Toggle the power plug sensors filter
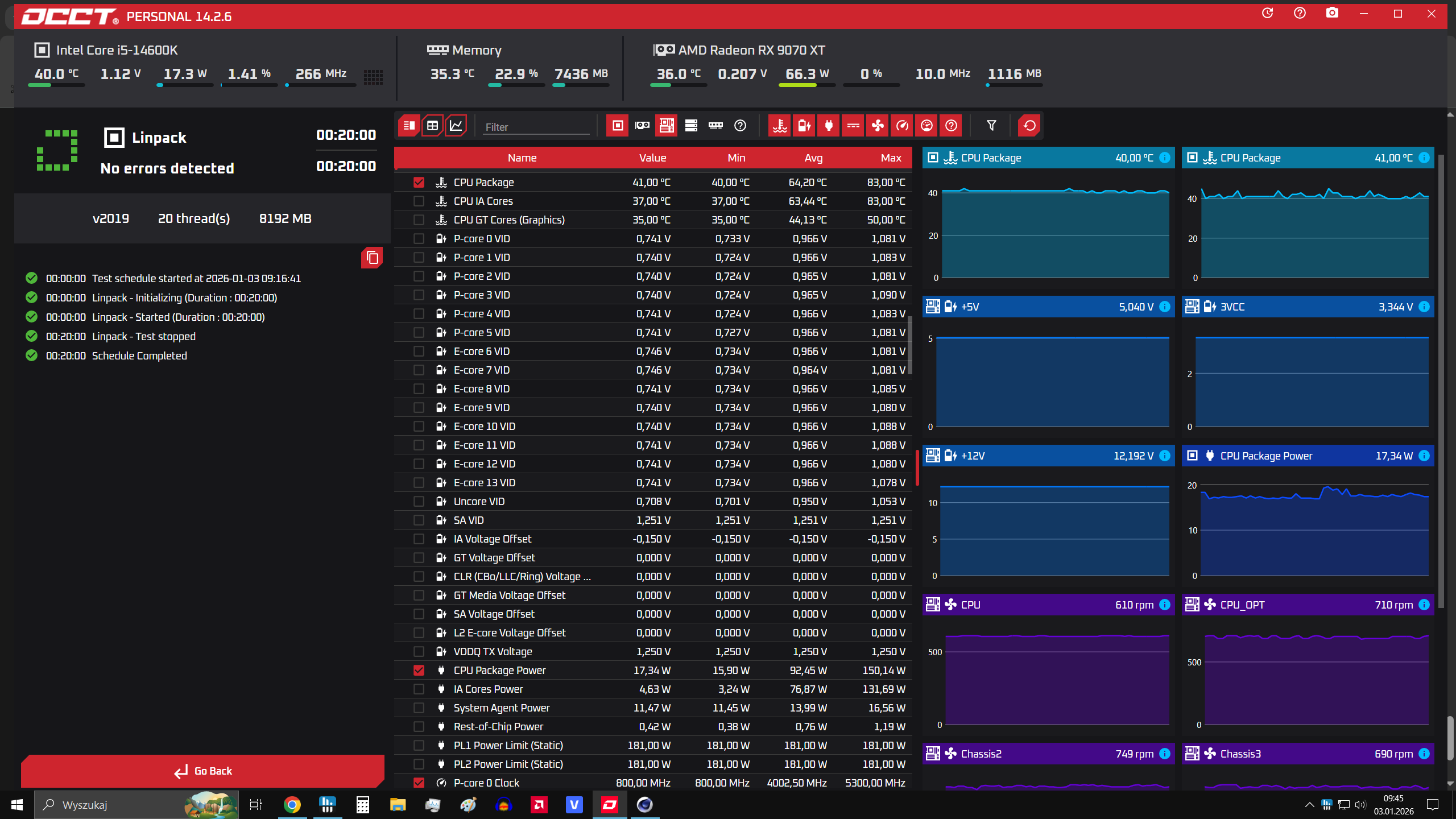This screenshot has height=819, width=1456. 829,126
